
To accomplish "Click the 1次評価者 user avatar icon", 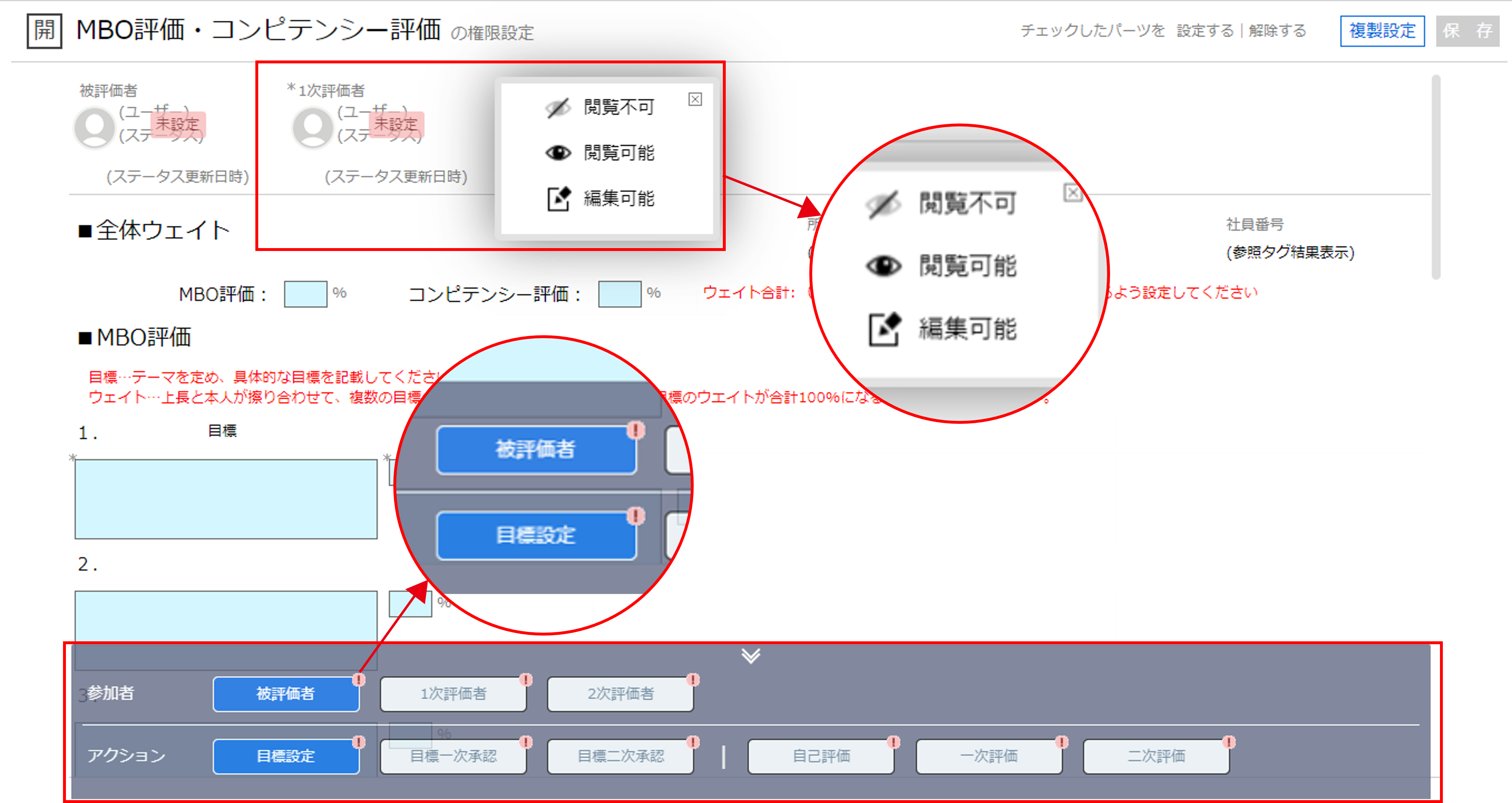I will (x=312, y=127).
